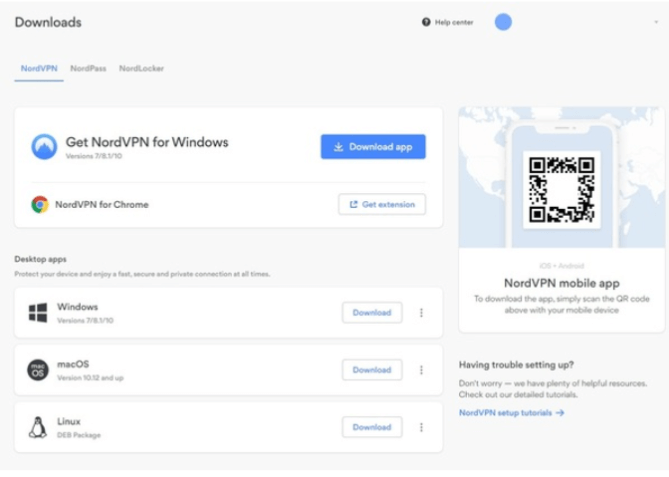Open NordVPN setup tutorials link
Viewport: 669px width, 477px height.
512,413
